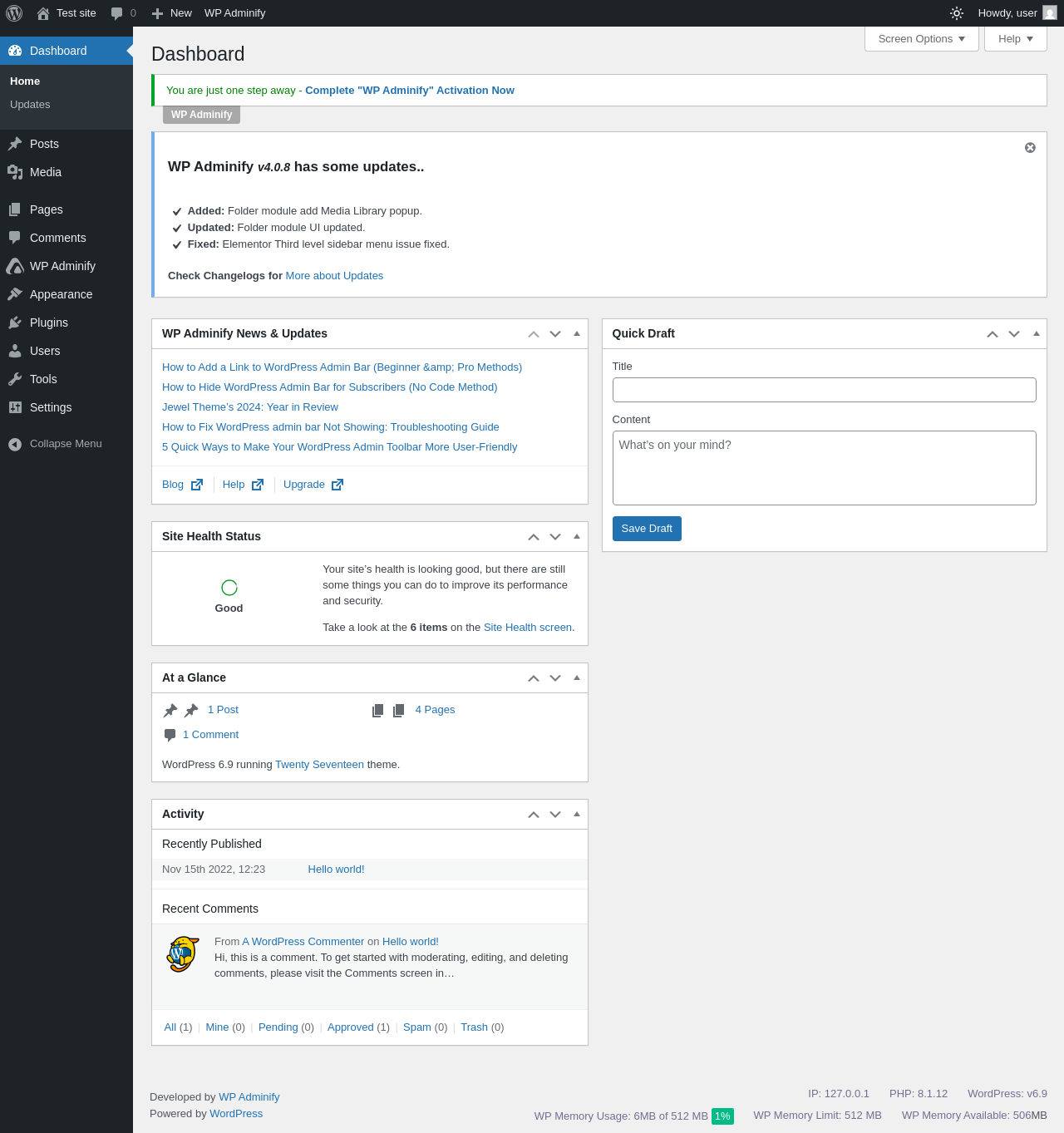
Task: Click the 1% memory usage indicator
Action: click(722, 1116)
